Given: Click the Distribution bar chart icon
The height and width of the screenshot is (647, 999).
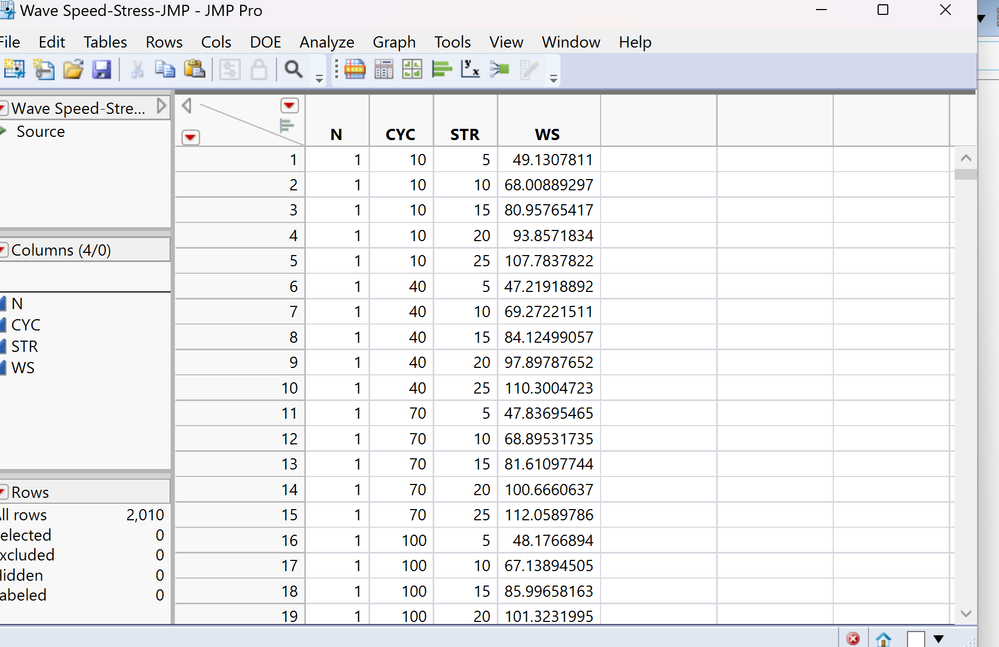Looking at the screenshot, I should [442, 69].
